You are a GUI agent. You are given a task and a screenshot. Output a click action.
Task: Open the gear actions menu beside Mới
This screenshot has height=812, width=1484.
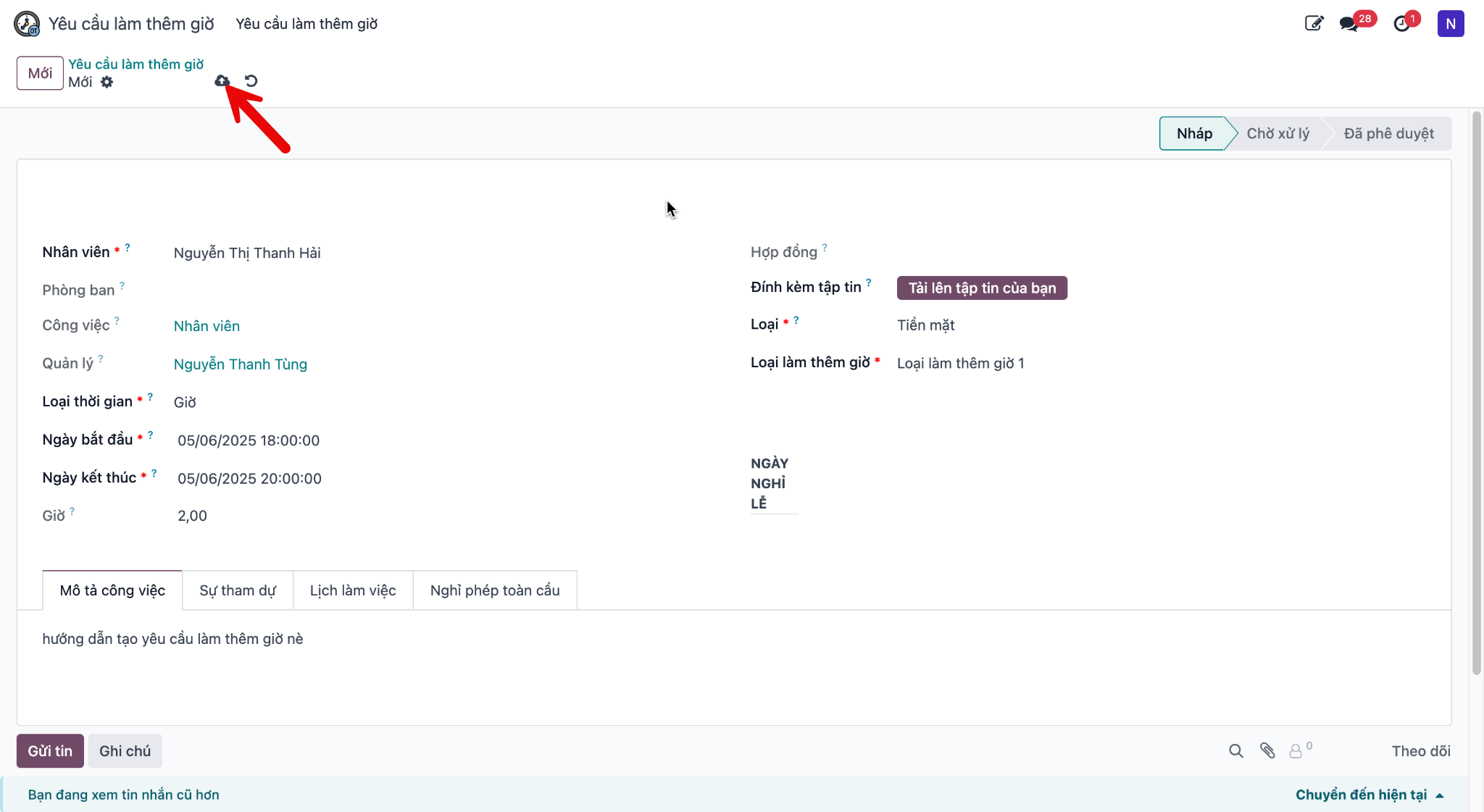(107, 82)
